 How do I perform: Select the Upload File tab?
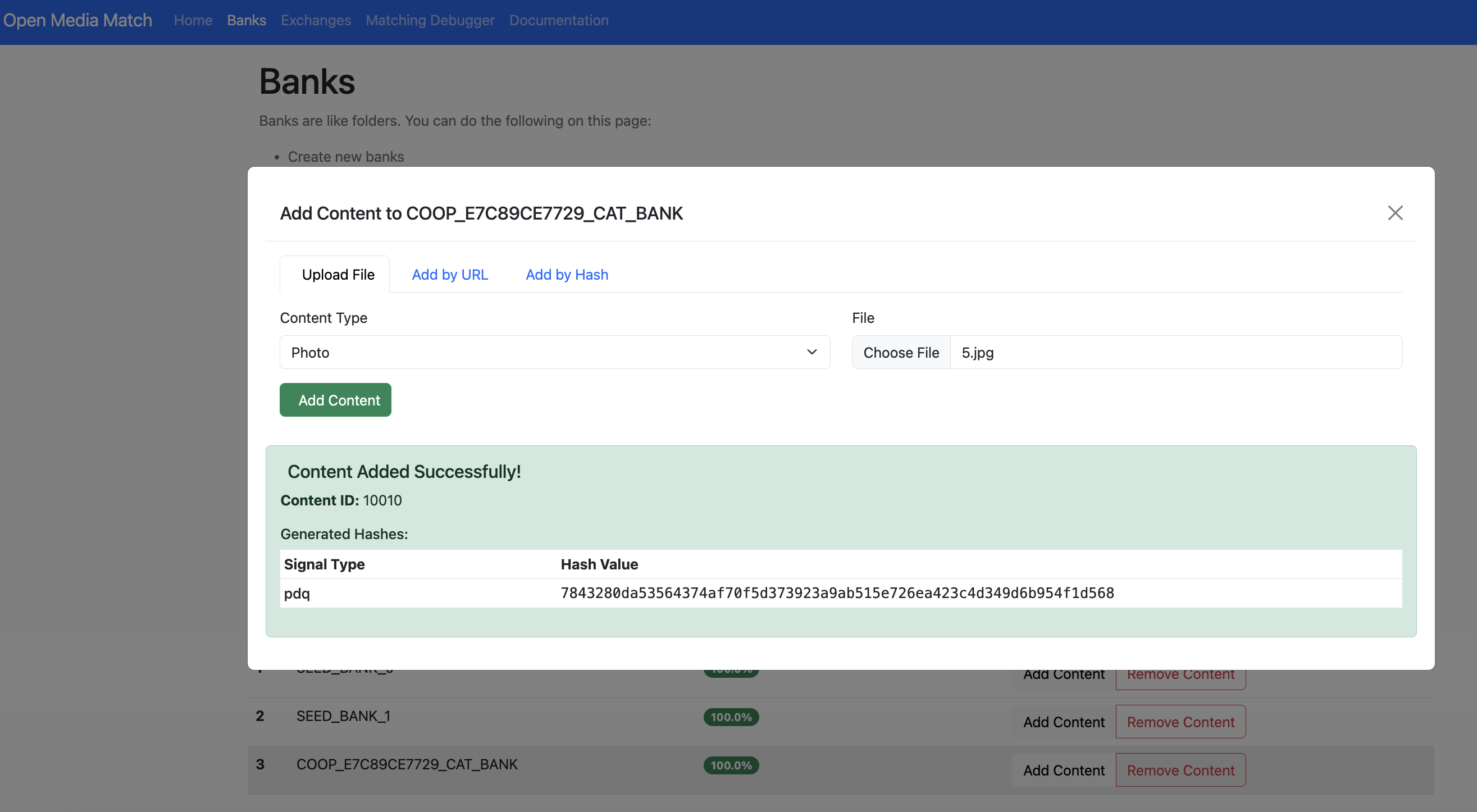click(337, 274)
